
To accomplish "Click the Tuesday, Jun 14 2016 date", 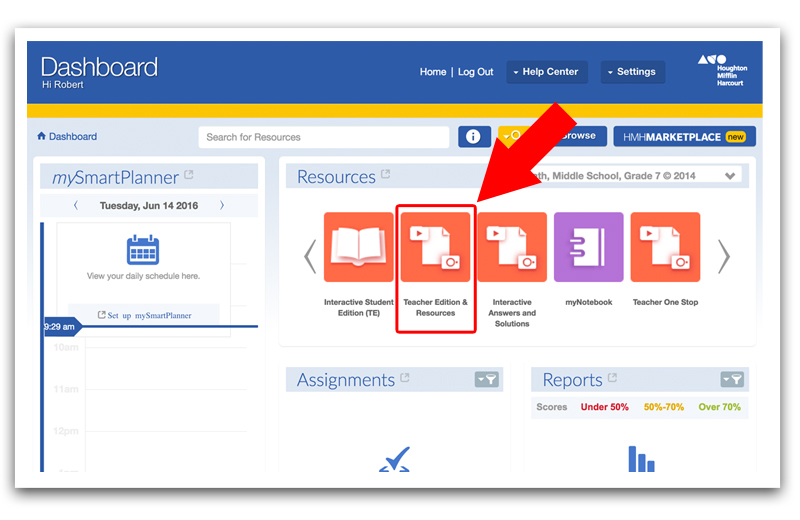I will click(149, 205).
